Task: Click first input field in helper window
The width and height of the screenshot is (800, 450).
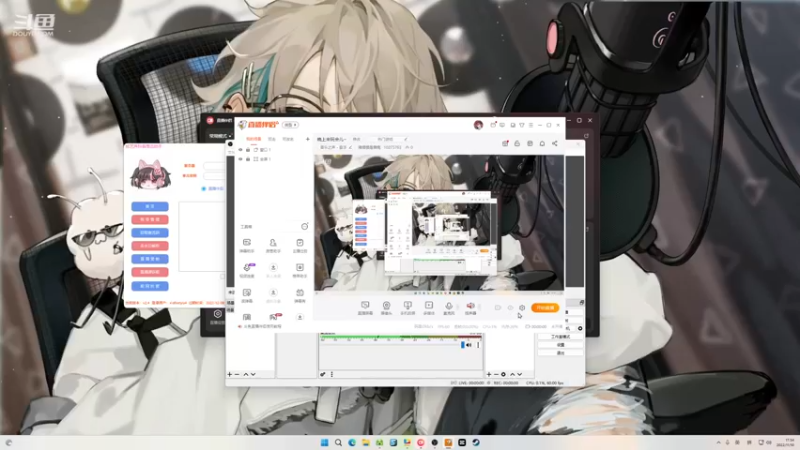Action: [214, 166]
